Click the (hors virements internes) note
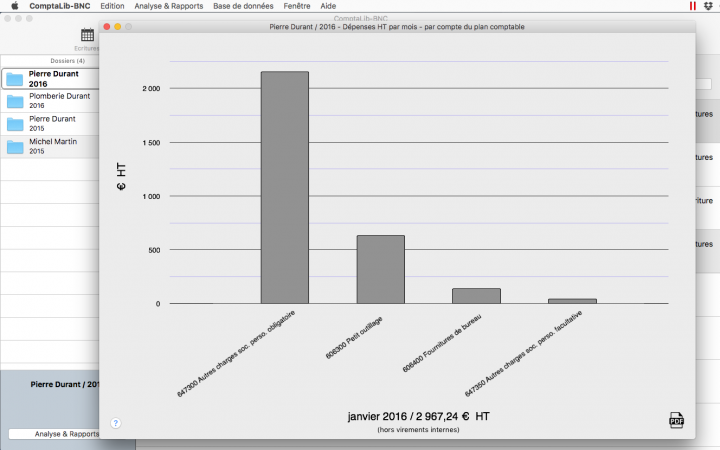Screen dimensions: 720x450 pos(418,430)
